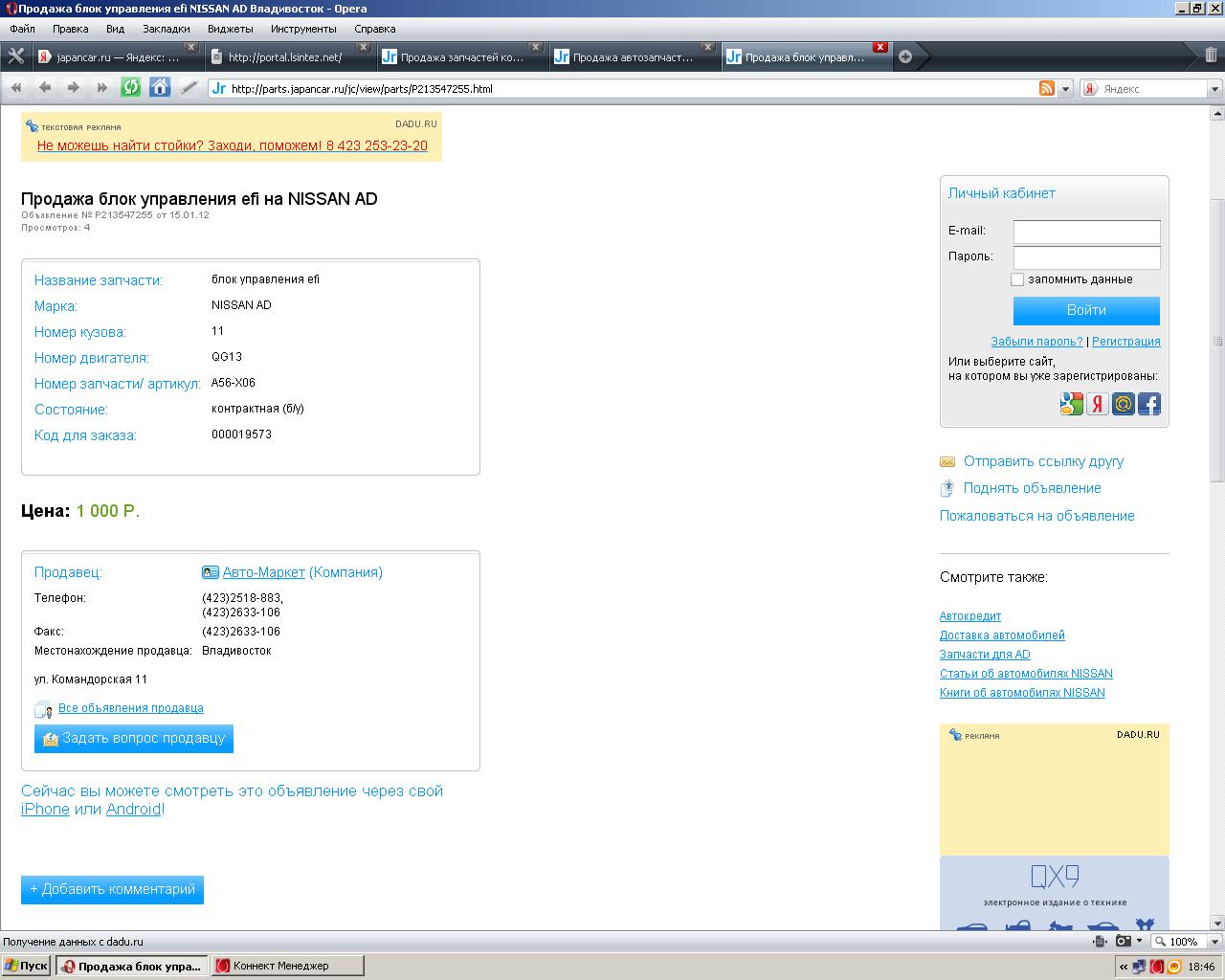The height and width of the screenshot is (980, 1225).
Task: Click the 'Задать вопрос продавцу' button
Action: [x=134, y=739]
